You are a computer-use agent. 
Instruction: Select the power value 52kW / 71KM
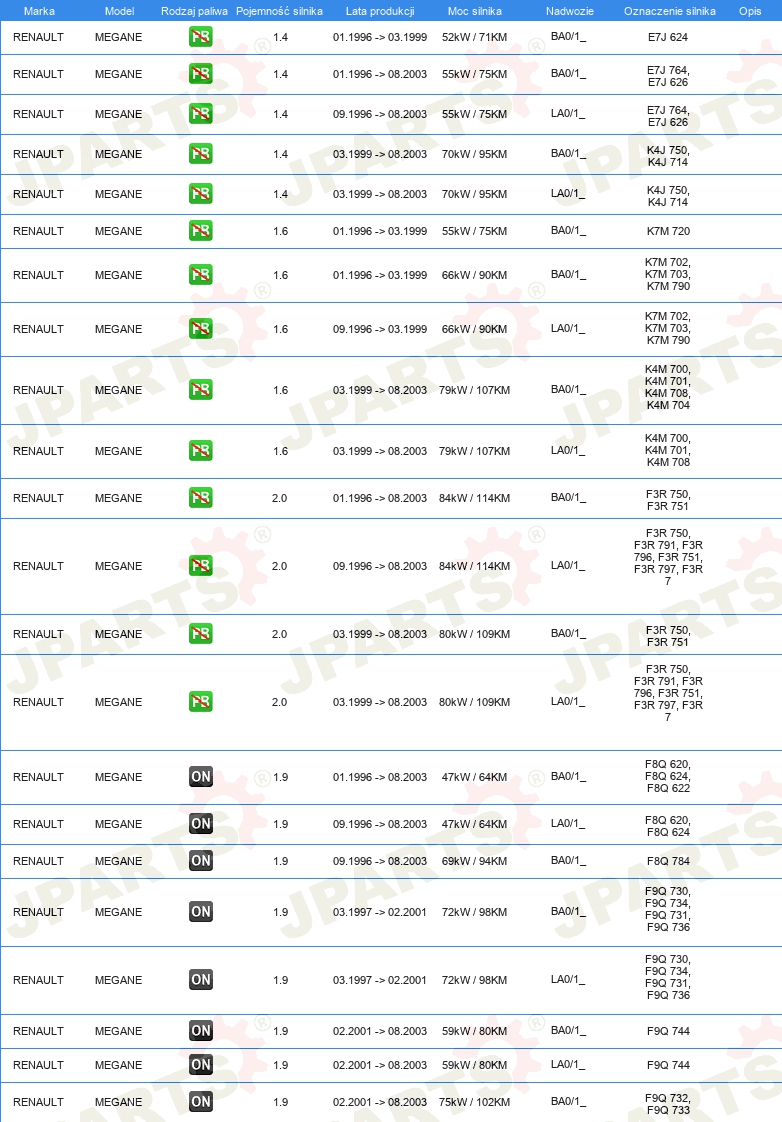(474, 37)
